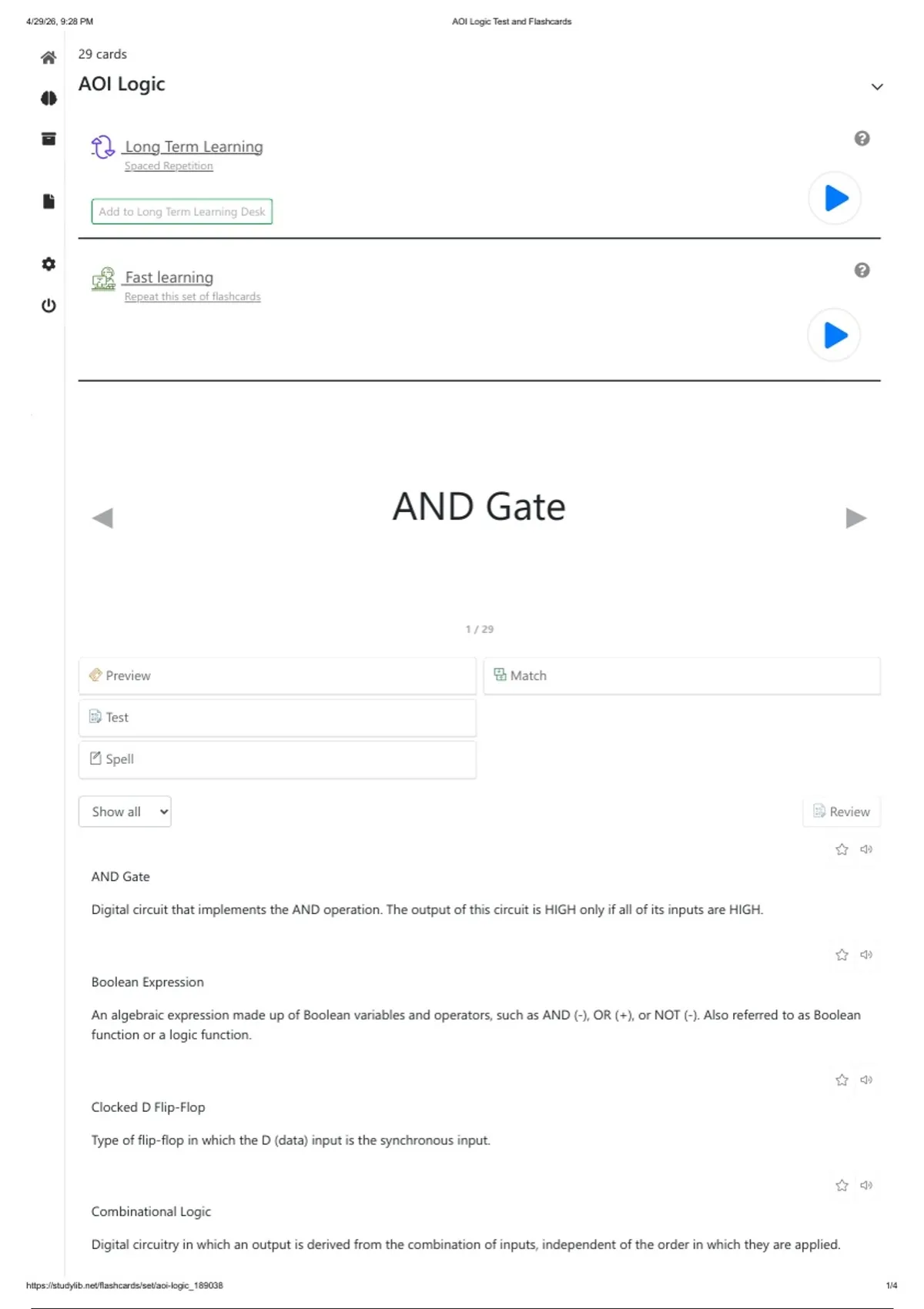The height and width of the screenshot is (1309, 924).
Task: Click the brain icon in sidebar
Action: [49, 99]
